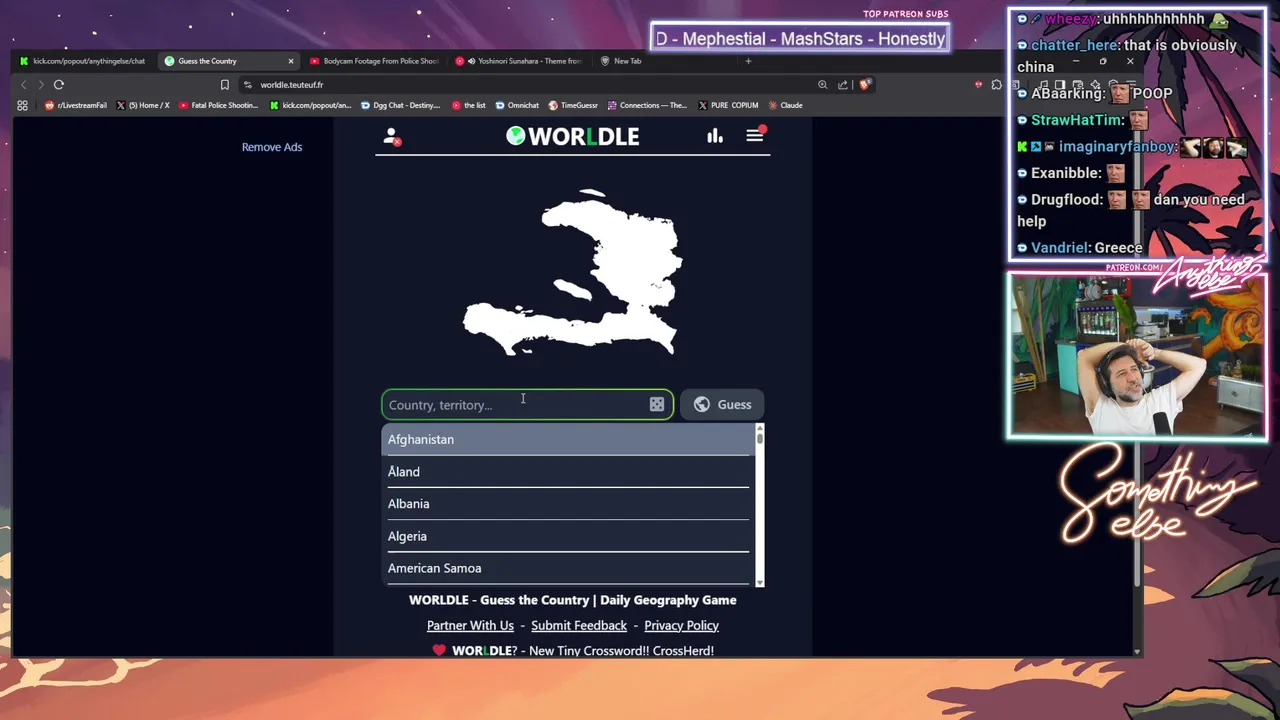Switch to the Bodycam Footage From Police Shoot tab

(375, 61)
